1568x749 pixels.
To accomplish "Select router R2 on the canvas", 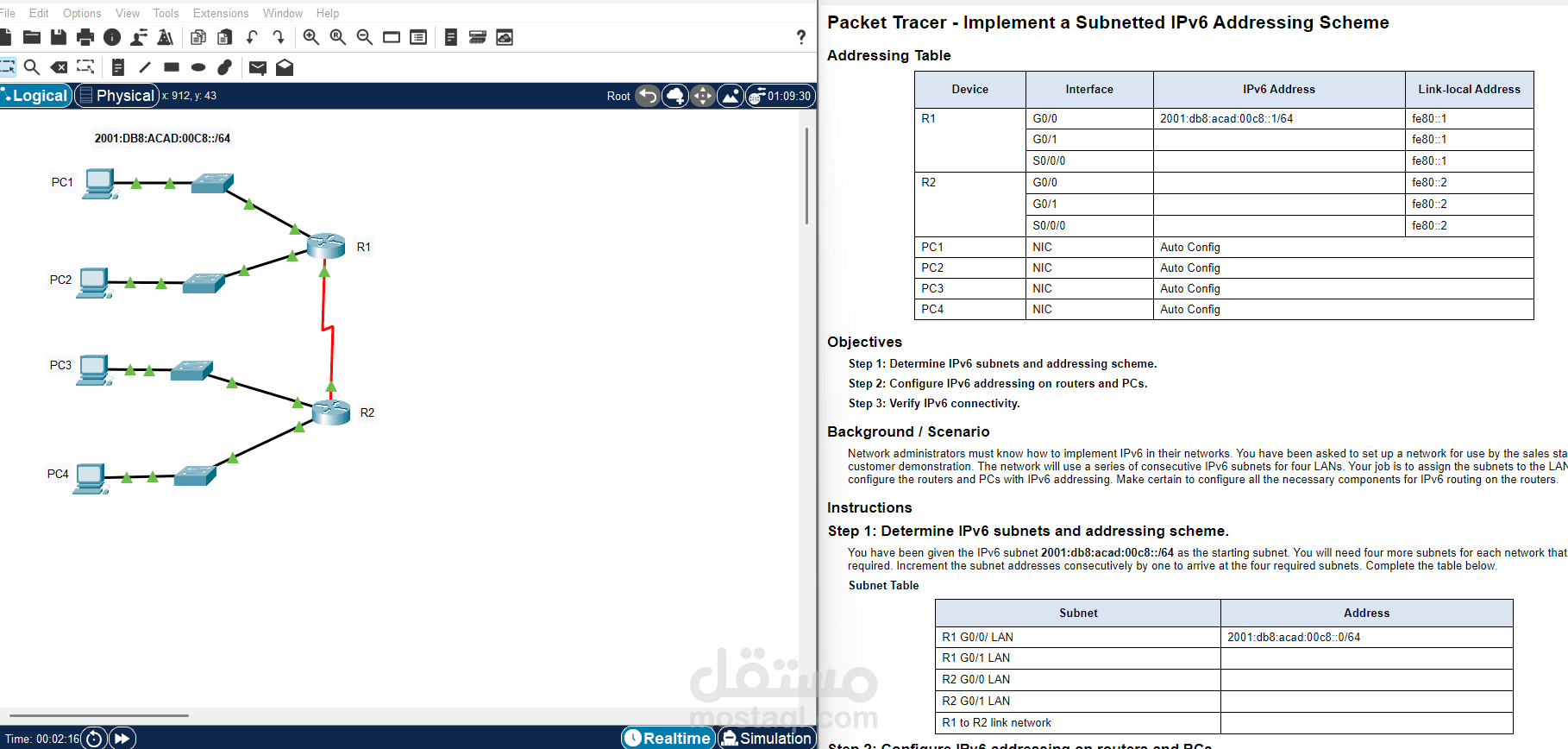I will point(331,412).
